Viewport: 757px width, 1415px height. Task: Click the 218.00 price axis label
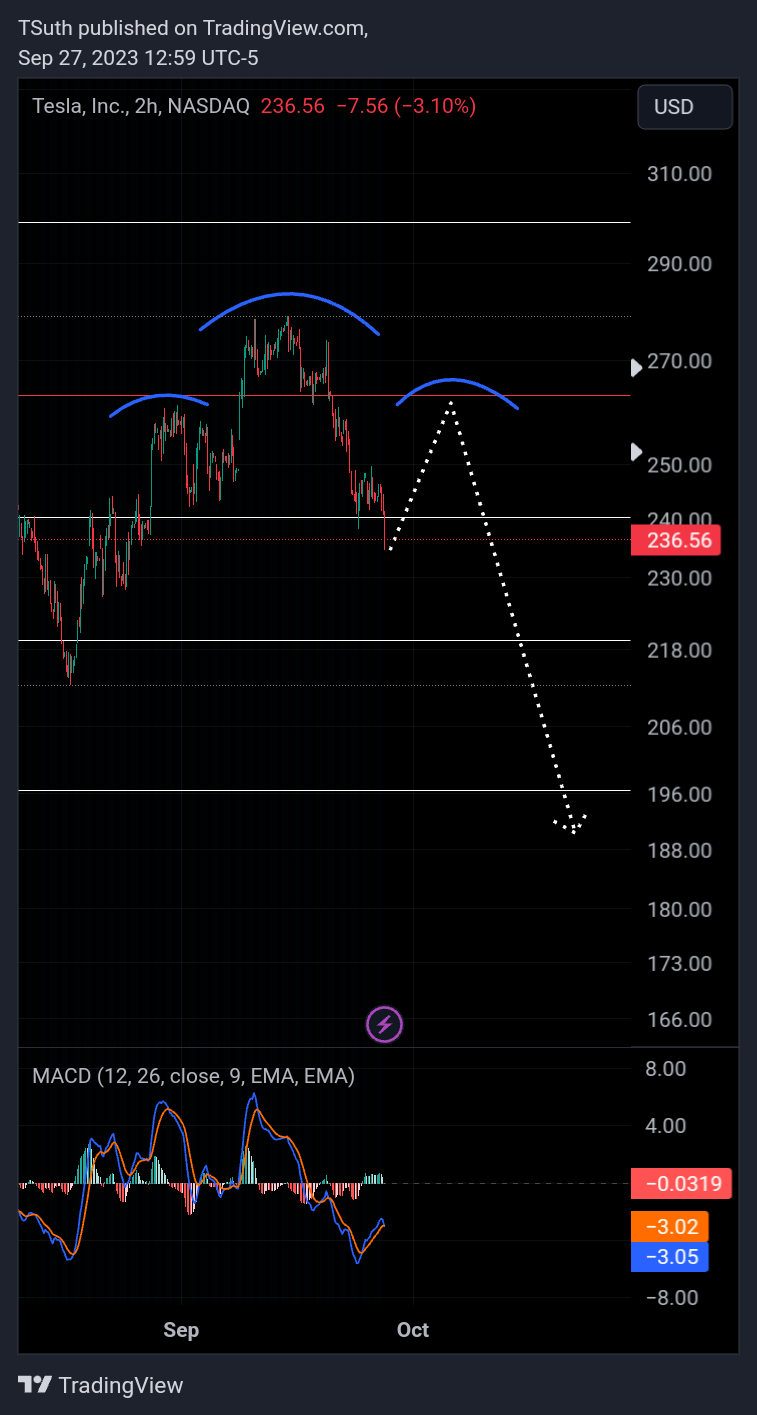[679, 650]
